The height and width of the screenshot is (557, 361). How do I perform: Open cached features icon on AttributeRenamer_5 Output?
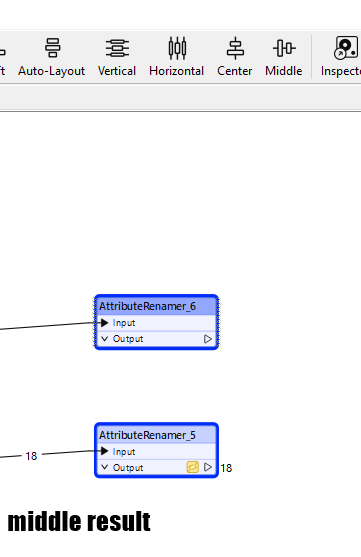(193, 467)
